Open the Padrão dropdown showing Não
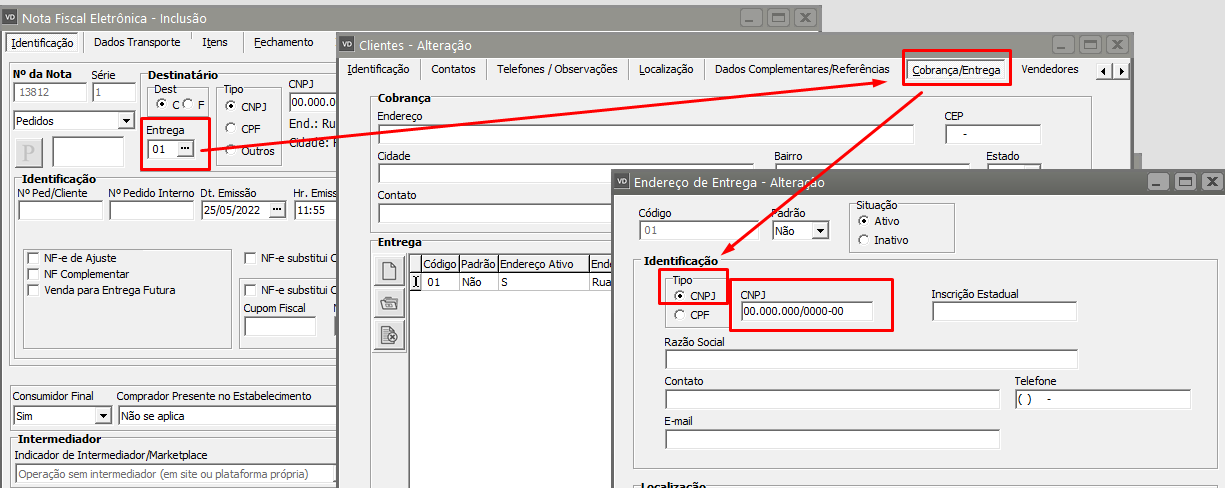Viewport: 1225px width, 488px height. click(x=820, y=231)
